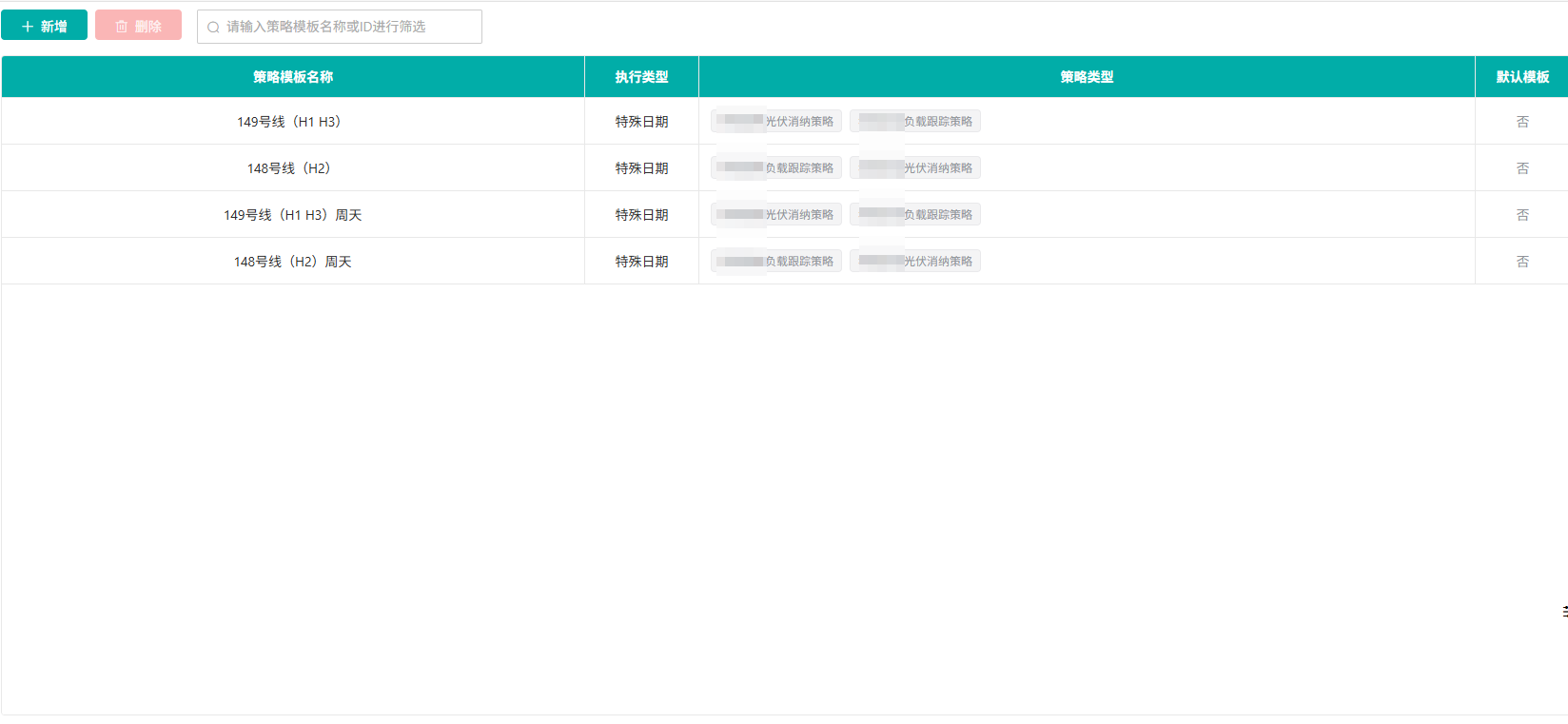The width and height of the screenshot is (1568, 724).
Task: Click 负载跟踪策略 tag in 148号线（H2） row
Action: tap(776, 168)
